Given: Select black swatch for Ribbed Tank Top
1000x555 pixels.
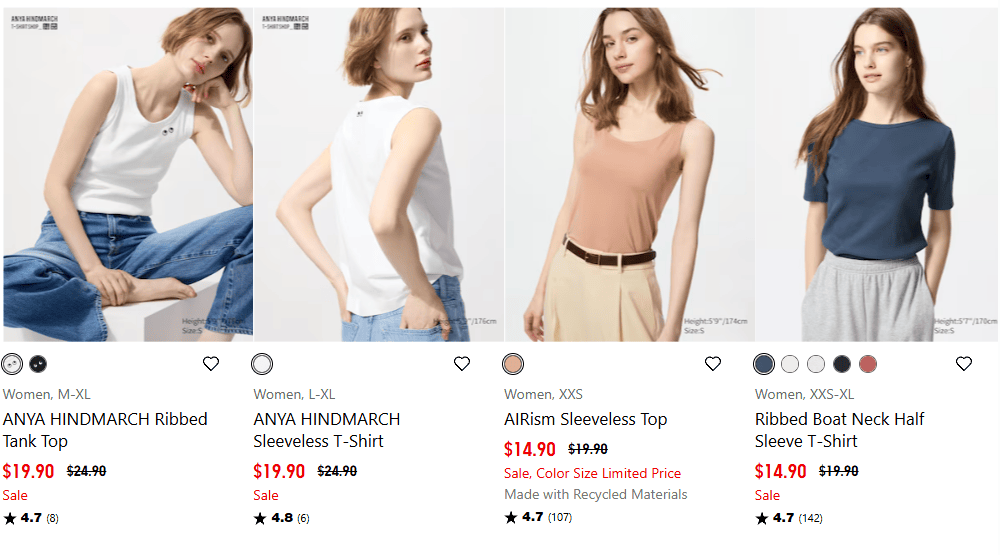Looking at the screenshot, I should (x=38, y=364).
